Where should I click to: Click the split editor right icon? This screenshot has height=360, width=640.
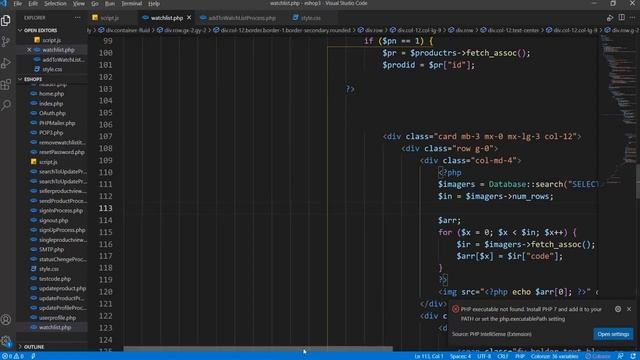coord(621,18)
